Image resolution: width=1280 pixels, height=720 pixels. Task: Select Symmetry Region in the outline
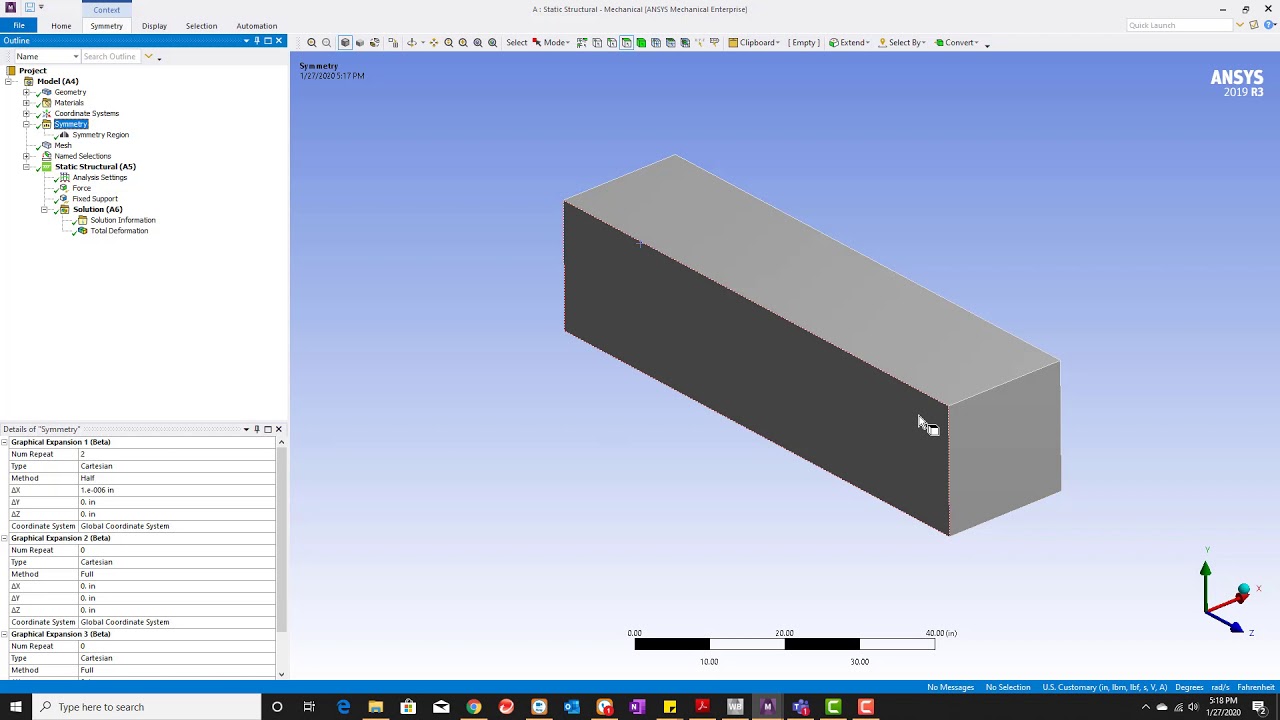pos(100,135)
